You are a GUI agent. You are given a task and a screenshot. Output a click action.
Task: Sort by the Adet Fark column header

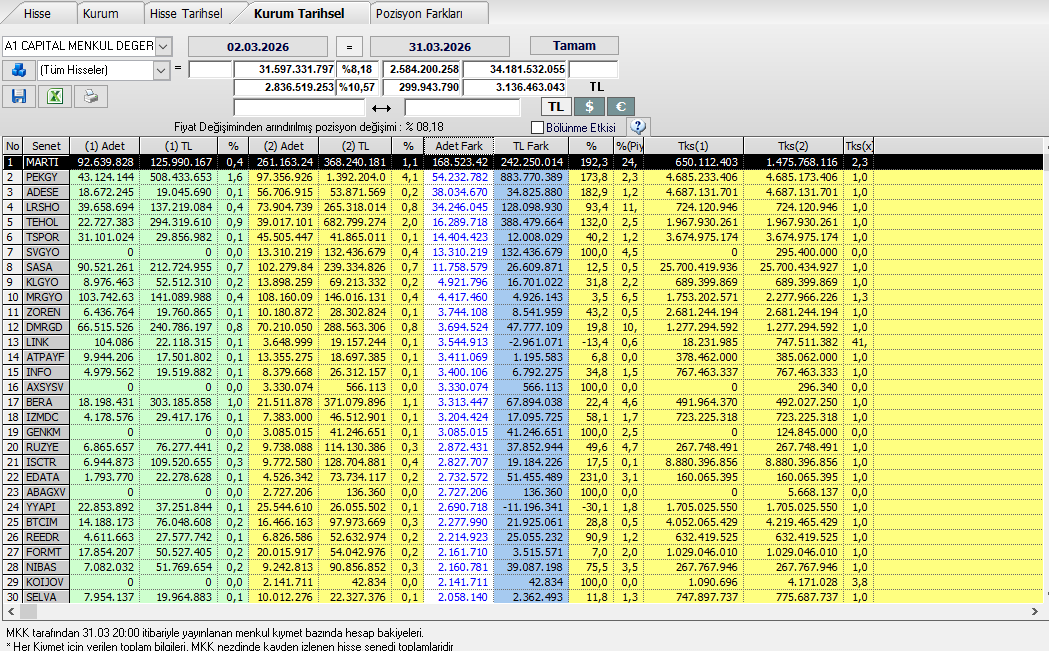click(459, 146)
